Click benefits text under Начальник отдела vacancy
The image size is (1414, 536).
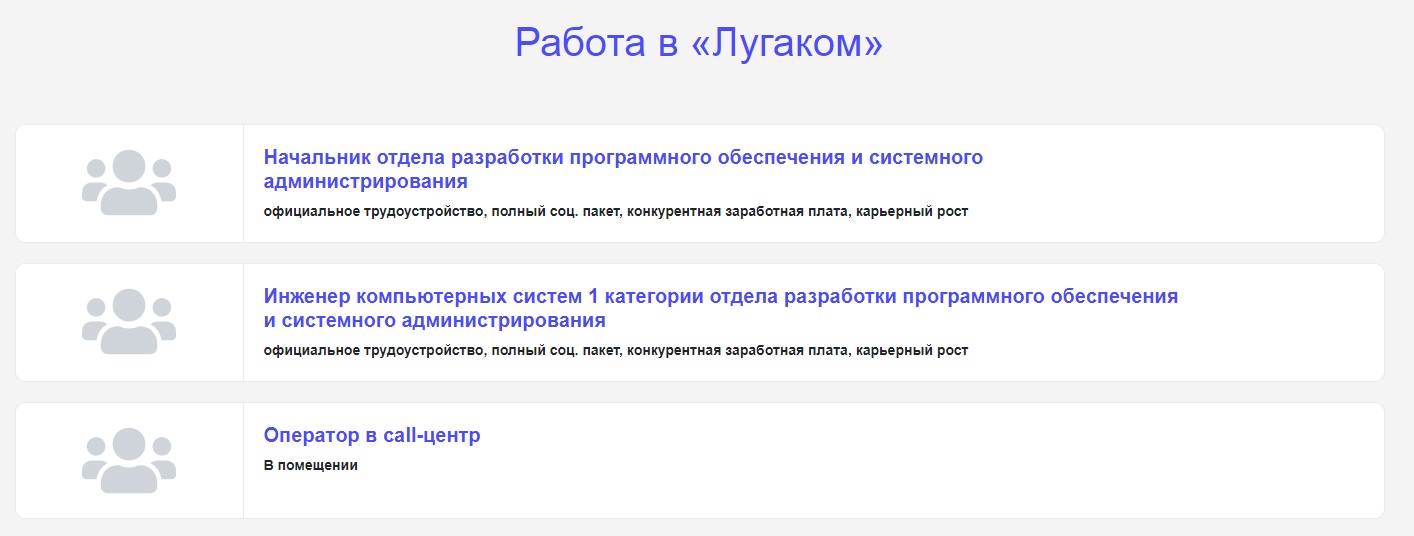616,212
